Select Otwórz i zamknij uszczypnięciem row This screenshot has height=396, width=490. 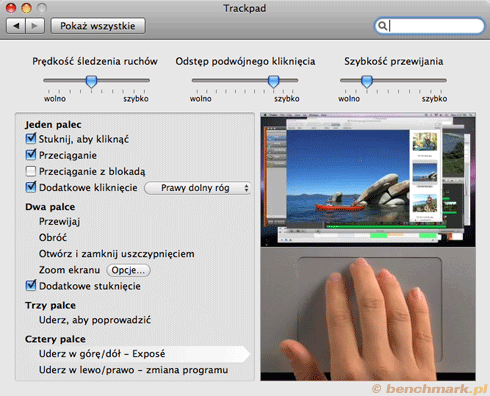point(116,254)
